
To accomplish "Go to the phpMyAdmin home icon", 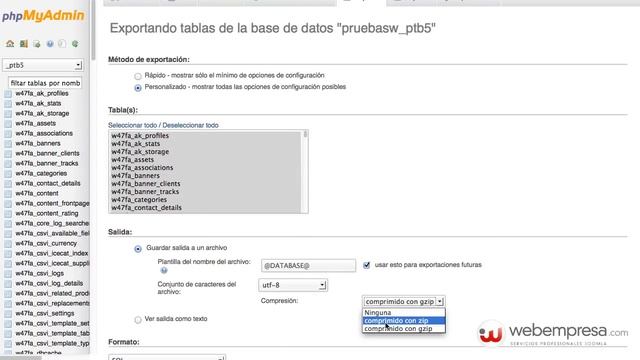I will [10, 44].
